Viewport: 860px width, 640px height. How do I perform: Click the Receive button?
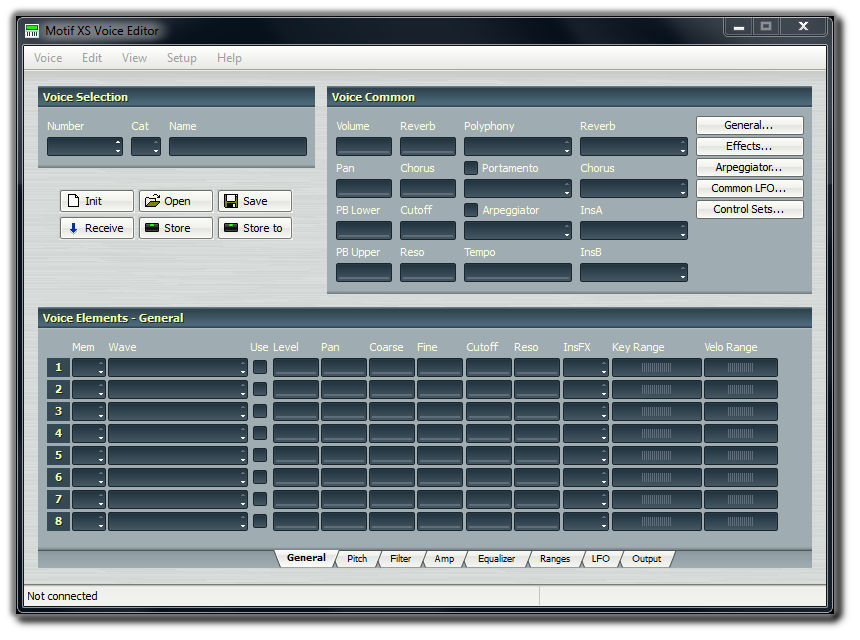coord(97,228)
